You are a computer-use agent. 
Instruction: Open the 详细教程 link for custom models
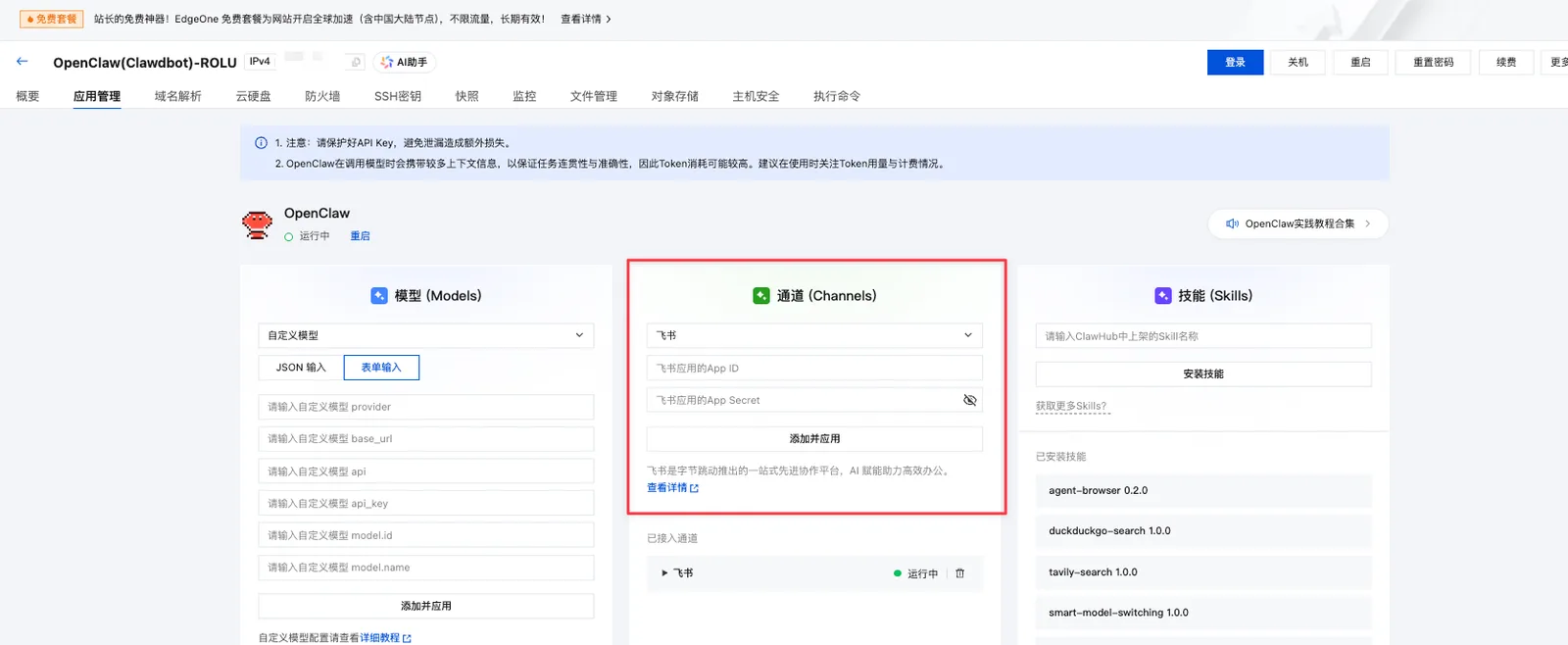[x=385, y=638]
